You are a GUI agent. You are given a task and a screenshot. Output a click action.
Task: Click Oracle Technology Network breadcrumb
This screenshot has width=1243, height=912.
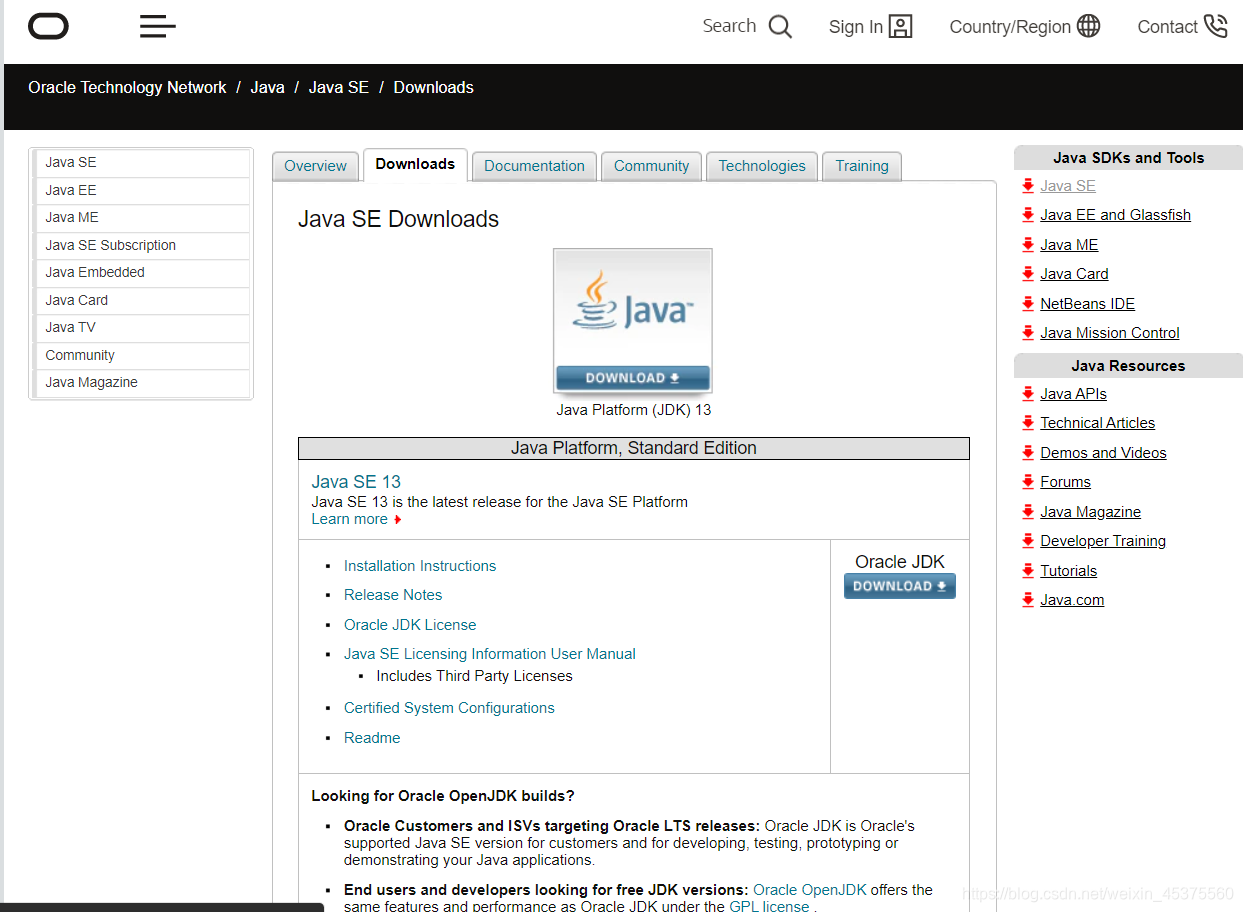tap(127, 88)
